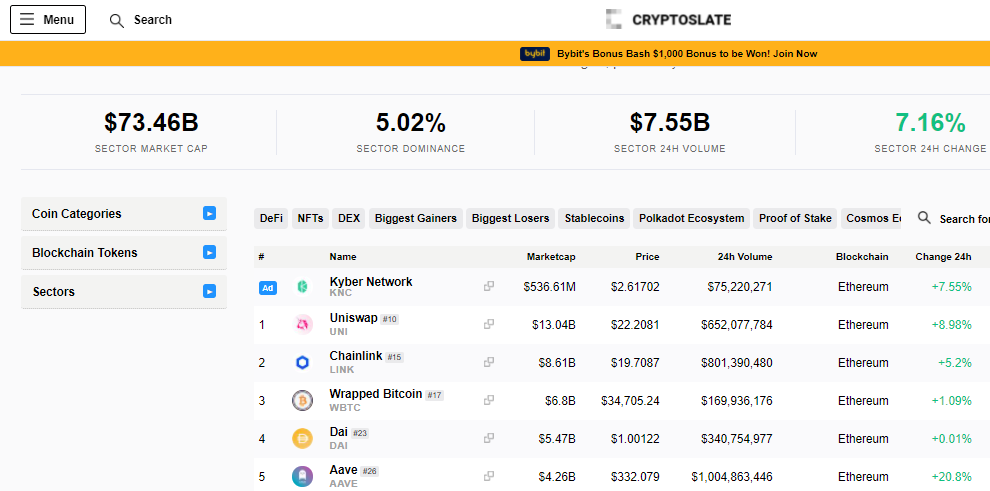990x491 pixels.
Task: Click the #15 rank badge next to Chainlink
Action: (x=394, y=357)
